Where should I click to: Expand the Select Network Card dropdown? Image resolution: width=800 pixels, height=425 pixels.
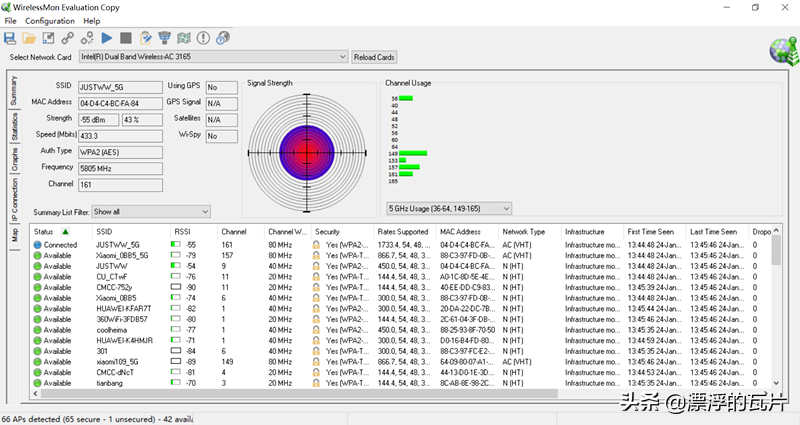[343, 57]
